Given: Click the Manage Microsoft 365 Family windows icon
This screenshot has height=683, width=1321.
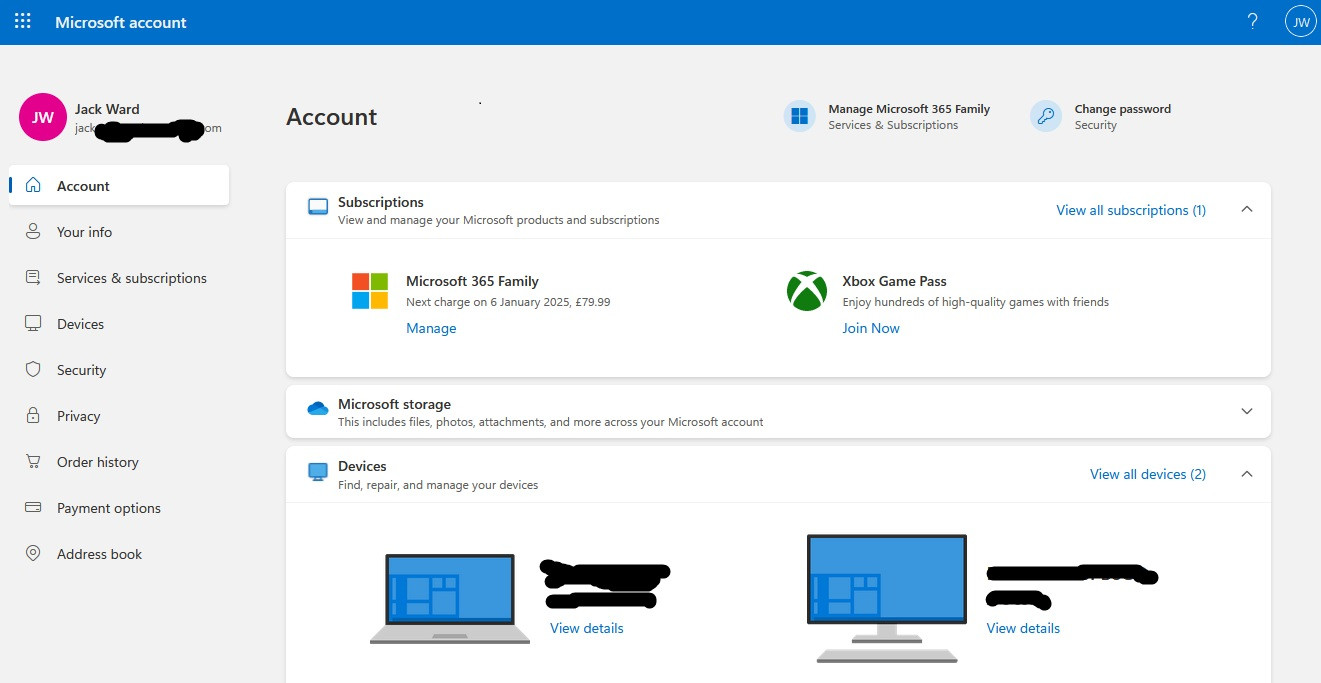Looking at the screenshot, I should 800,116.
